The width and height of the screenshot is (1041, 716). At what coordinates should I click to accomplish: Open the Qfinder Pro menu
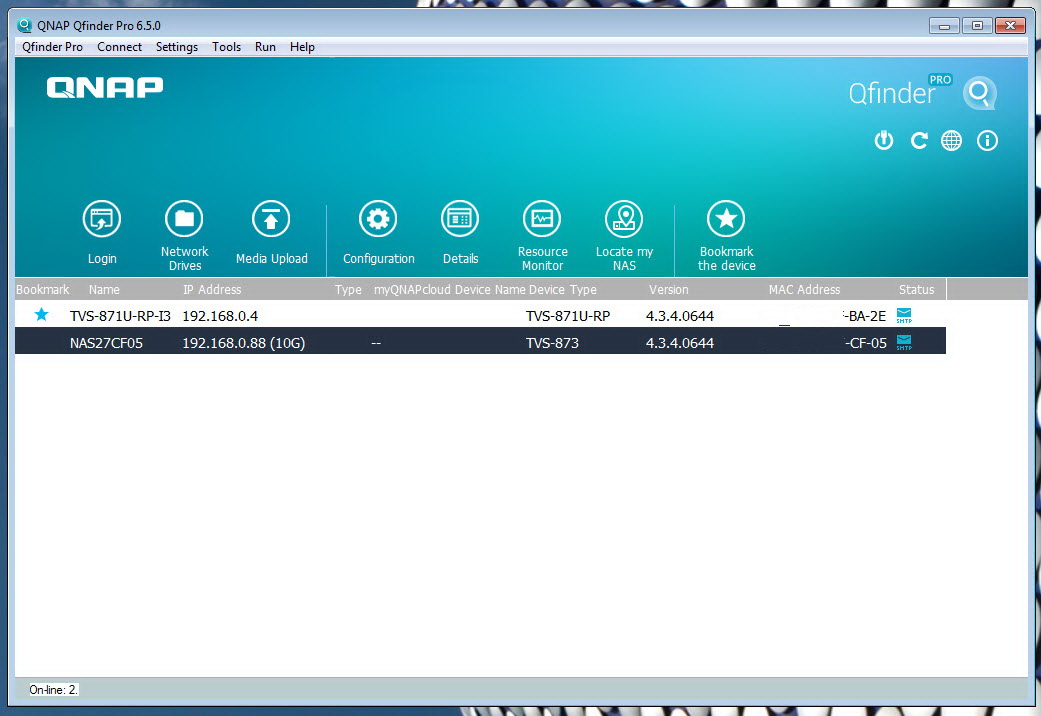(52, 46)
